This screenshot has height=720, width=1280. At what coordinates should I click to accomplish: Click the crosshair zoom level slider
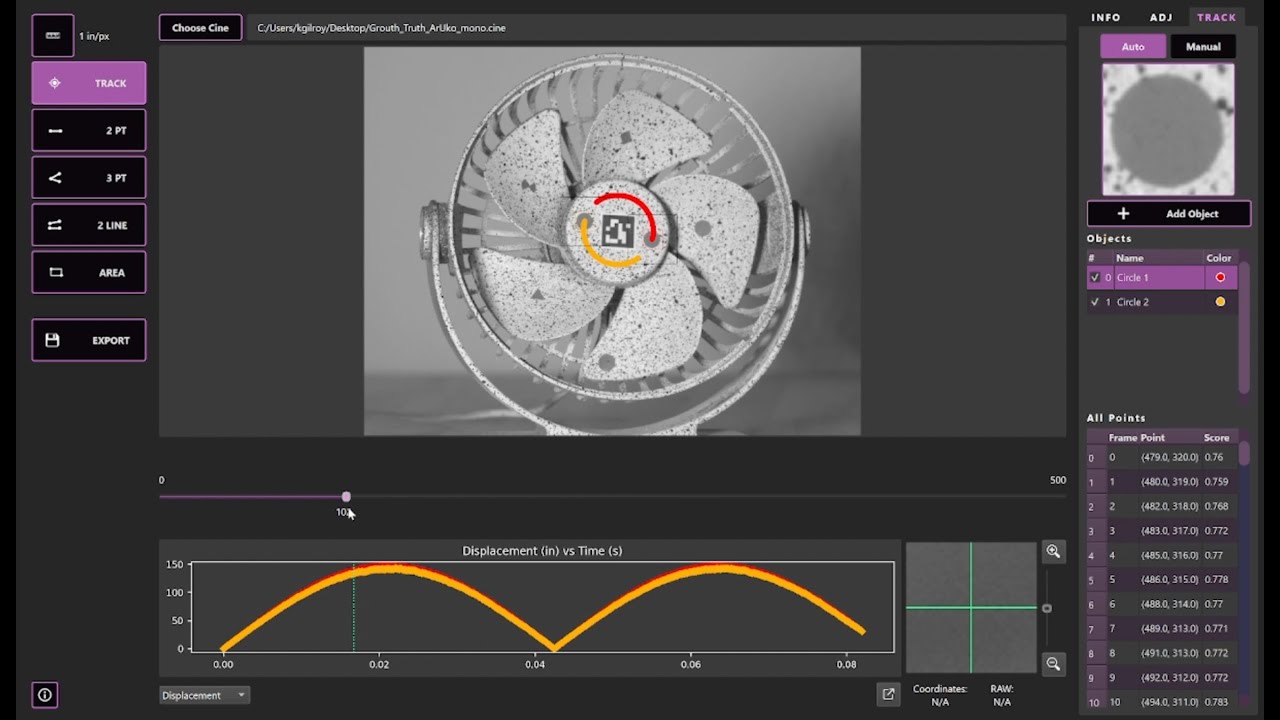1047,608
